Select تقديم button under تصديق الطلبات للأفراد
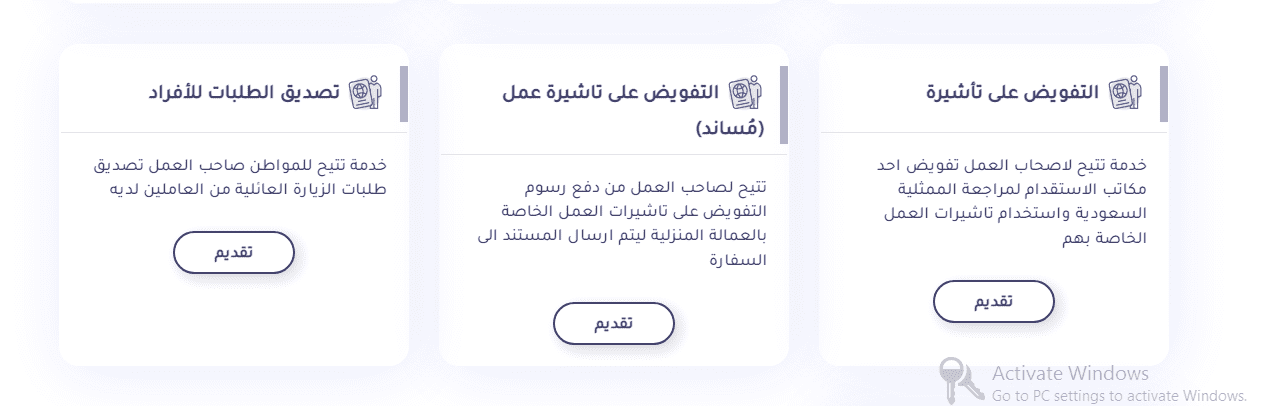The width and height of the screenshot is (1271, 406). tap(234, 252)
